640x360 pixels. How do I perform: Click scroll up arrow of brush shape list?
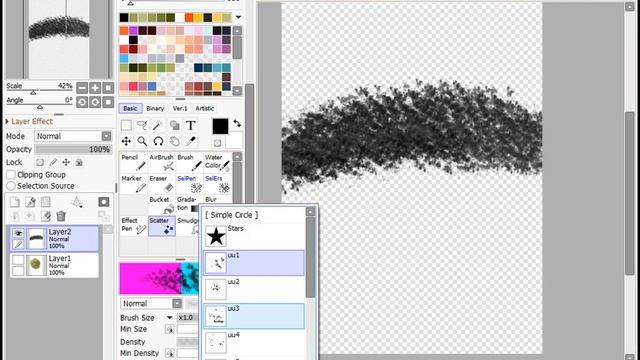(x=310, y=211)
